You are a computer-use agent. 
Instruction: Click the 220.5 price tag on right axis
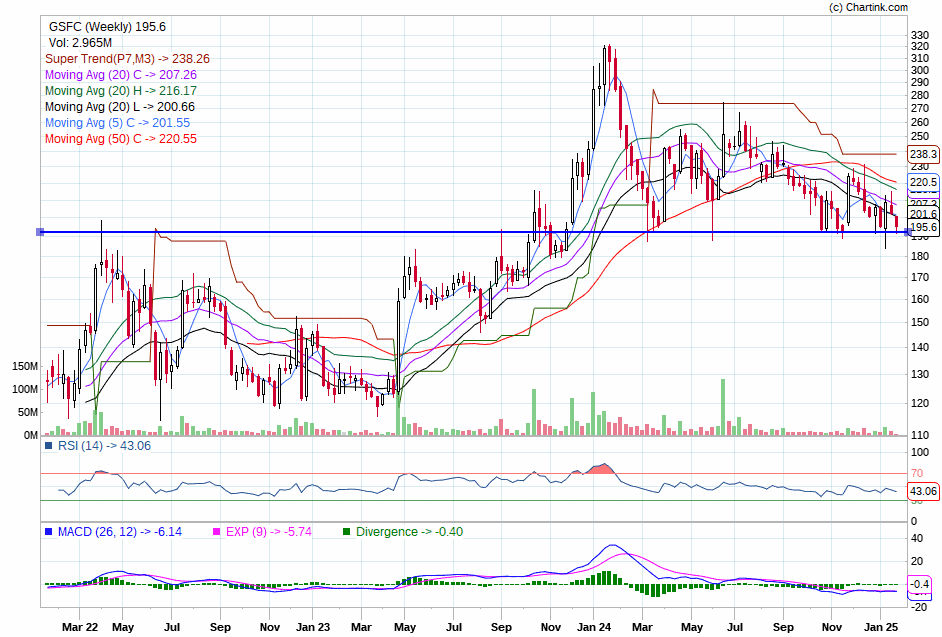pos(923,182)
